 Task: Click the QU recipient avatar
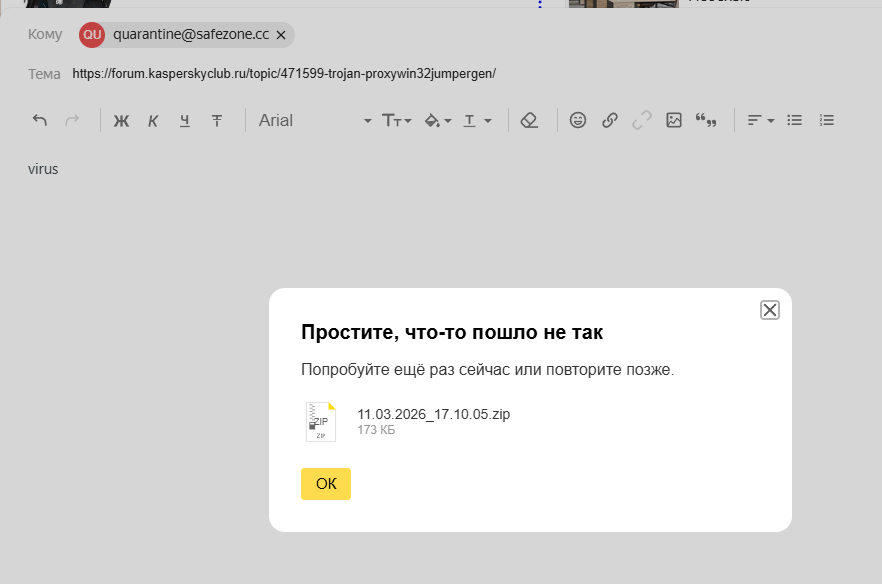click(x=92, y=35)
